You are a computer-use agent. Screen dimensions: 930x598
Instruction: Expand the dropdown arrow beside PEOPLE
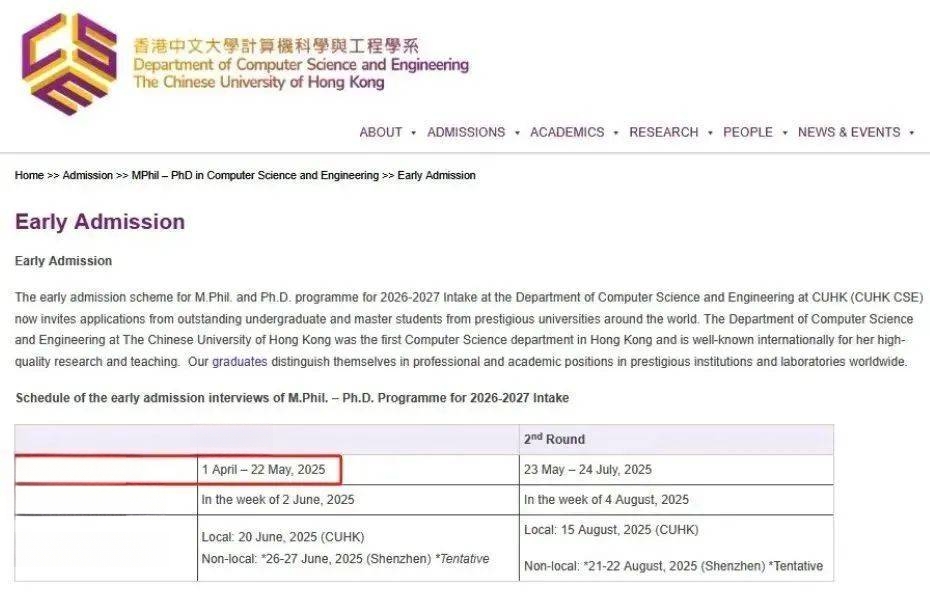(785, 133)
